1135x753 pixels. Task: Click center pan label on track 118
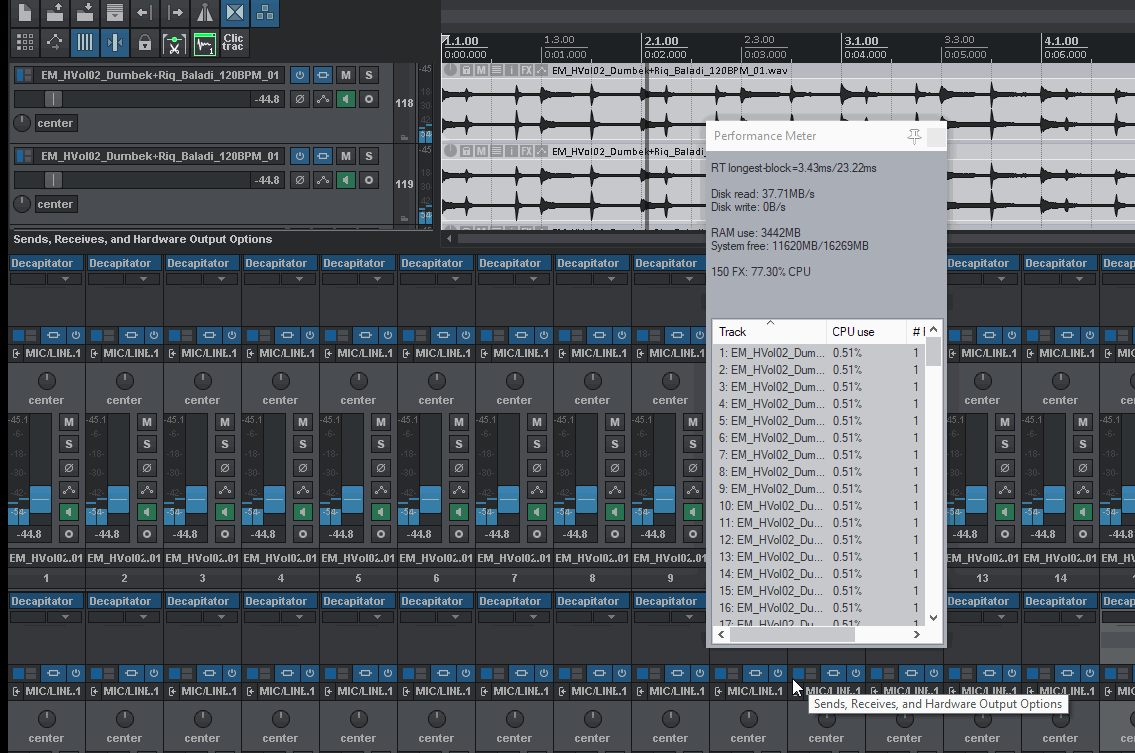(55, 123)
